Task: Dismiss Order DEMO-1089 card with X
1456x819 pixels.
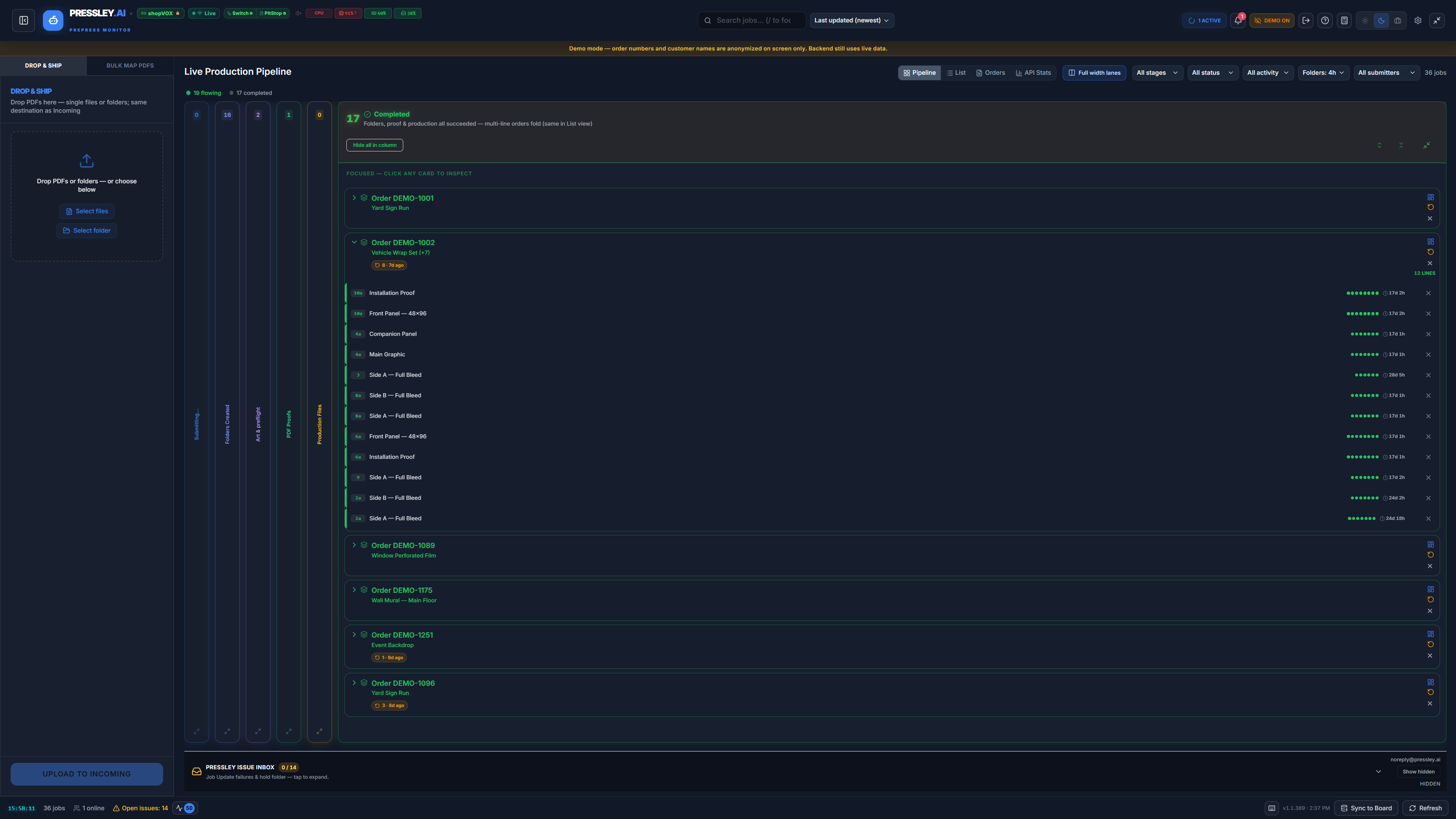Action: coord(1430,566)
